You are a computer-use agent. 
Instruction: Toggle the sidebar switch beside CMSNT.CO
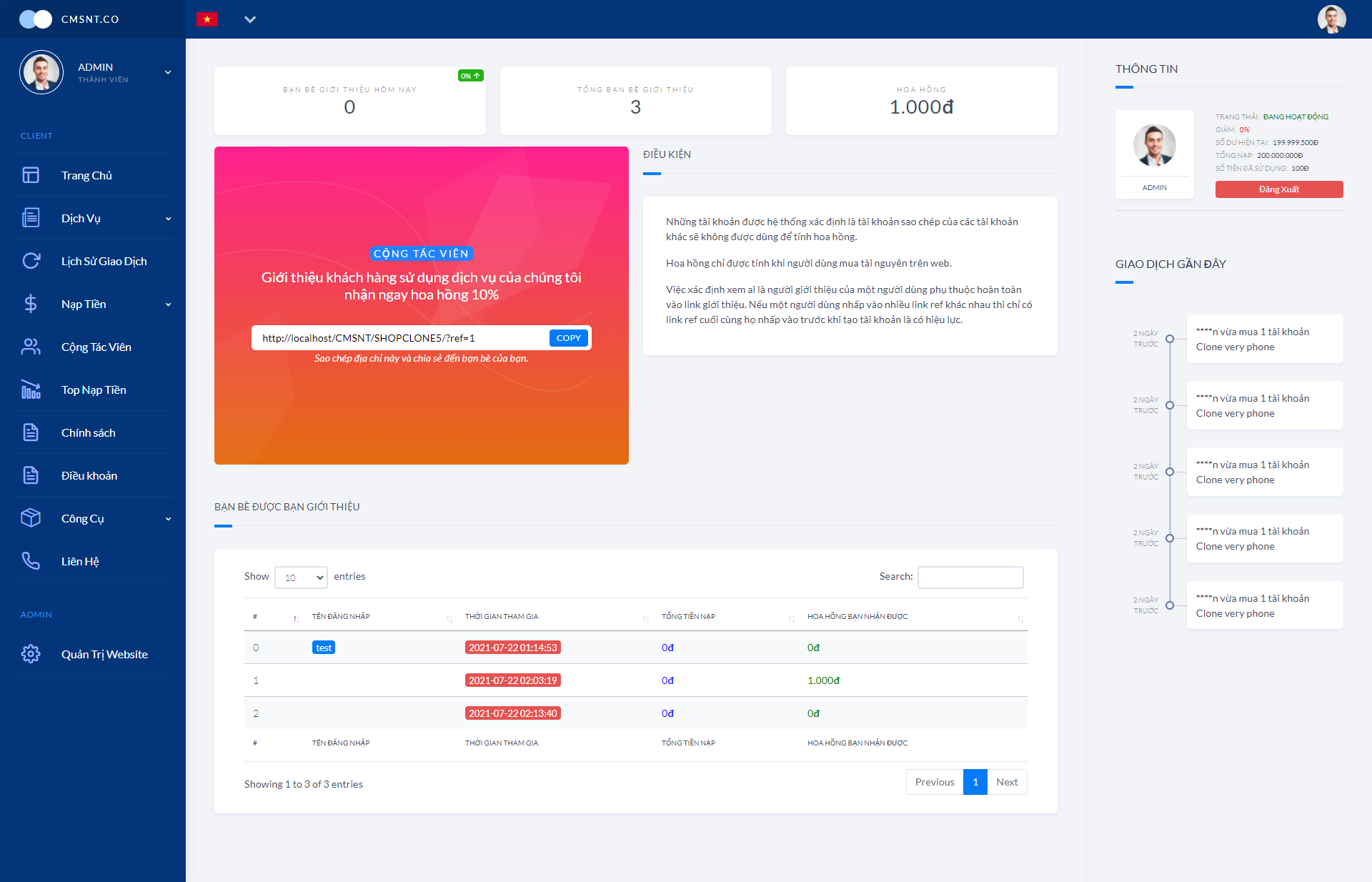pyautogui.click(x=36, y=19)
